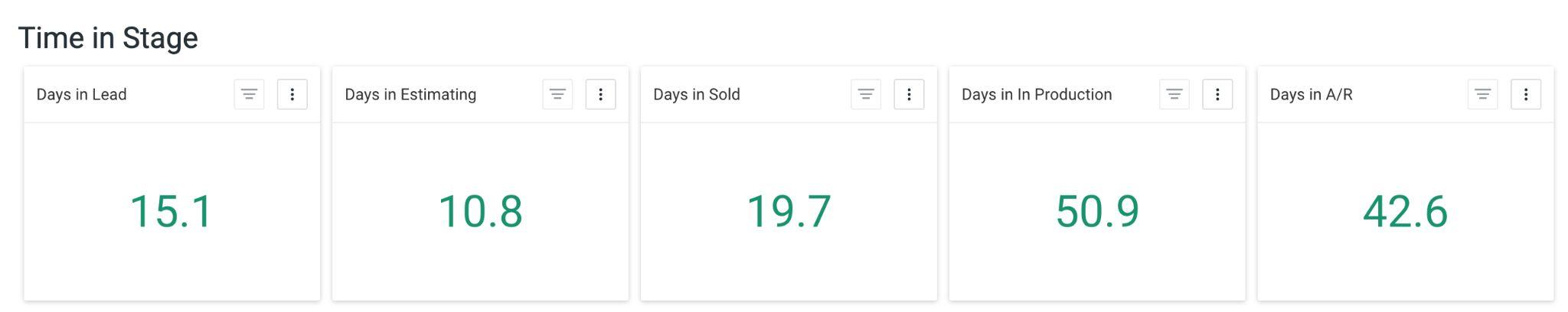
Task: Click the Time in Stage section heading
Action: pyautogui.click(x=108, y=37)
